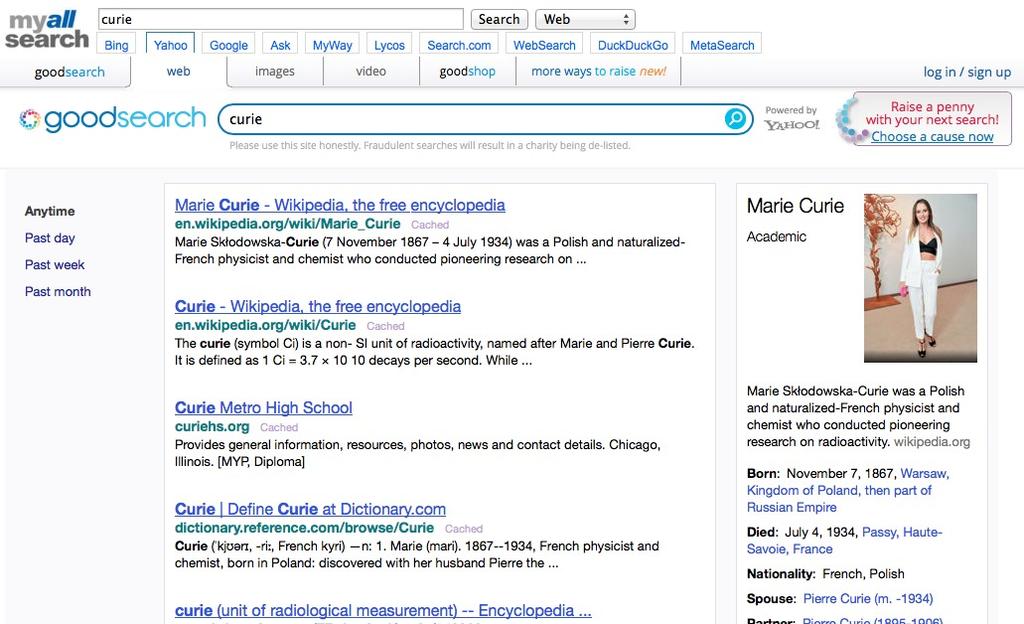Select the images results tab

[274, 71]
